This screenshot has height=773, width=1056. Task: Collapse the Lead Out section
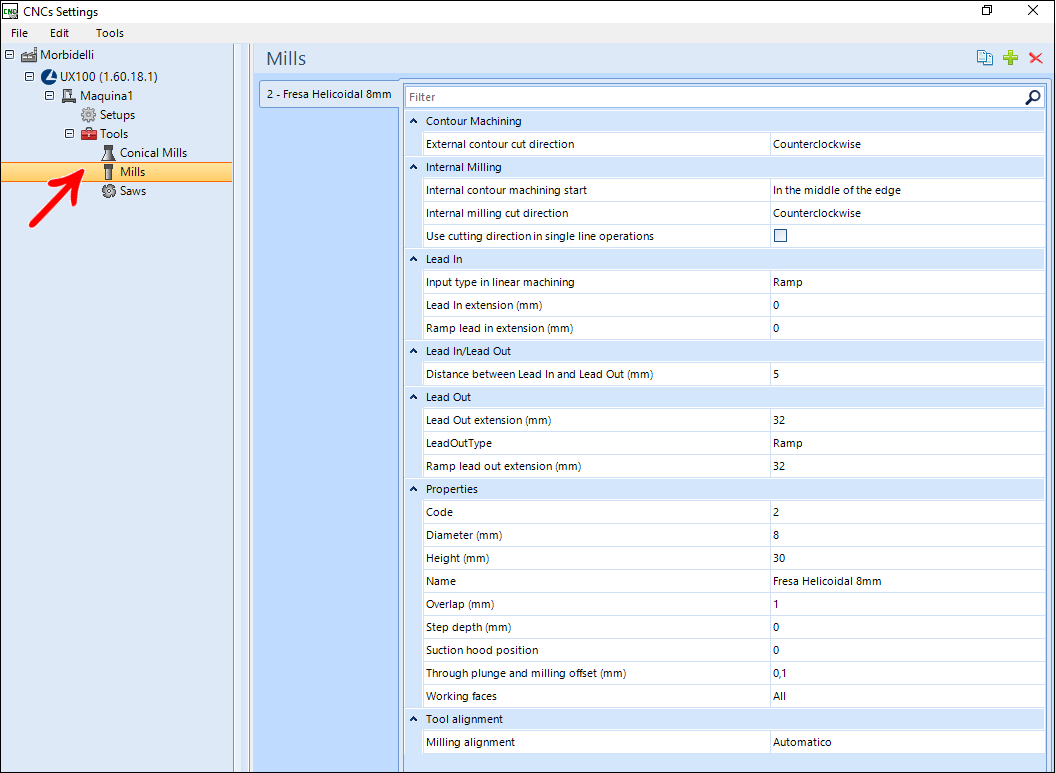[414, 397]
